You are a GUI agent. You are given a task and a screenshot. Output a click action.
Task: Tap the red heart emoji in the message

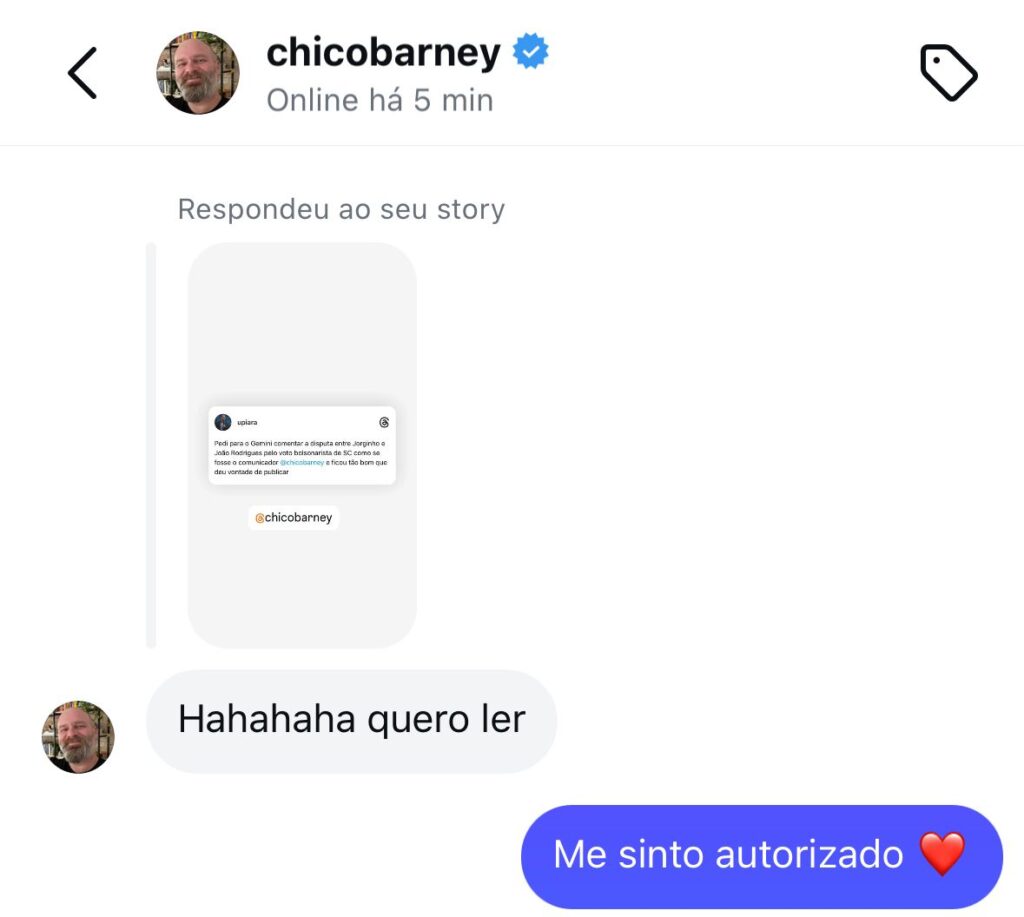click(x=942, y=854)
